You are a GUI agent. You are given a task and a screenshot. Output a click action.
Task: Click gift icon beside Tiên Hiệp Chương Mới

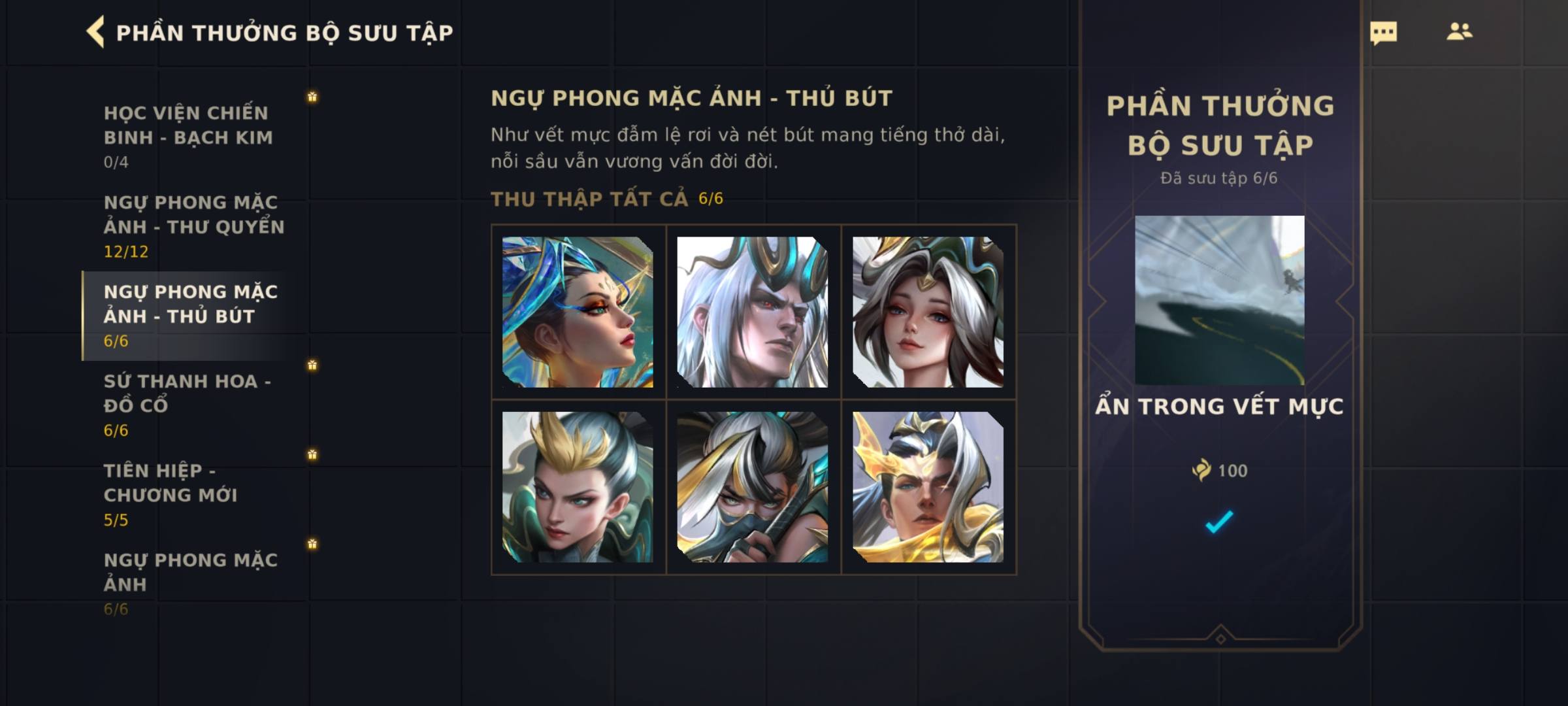pyautogui.click(x=312, y=454)
